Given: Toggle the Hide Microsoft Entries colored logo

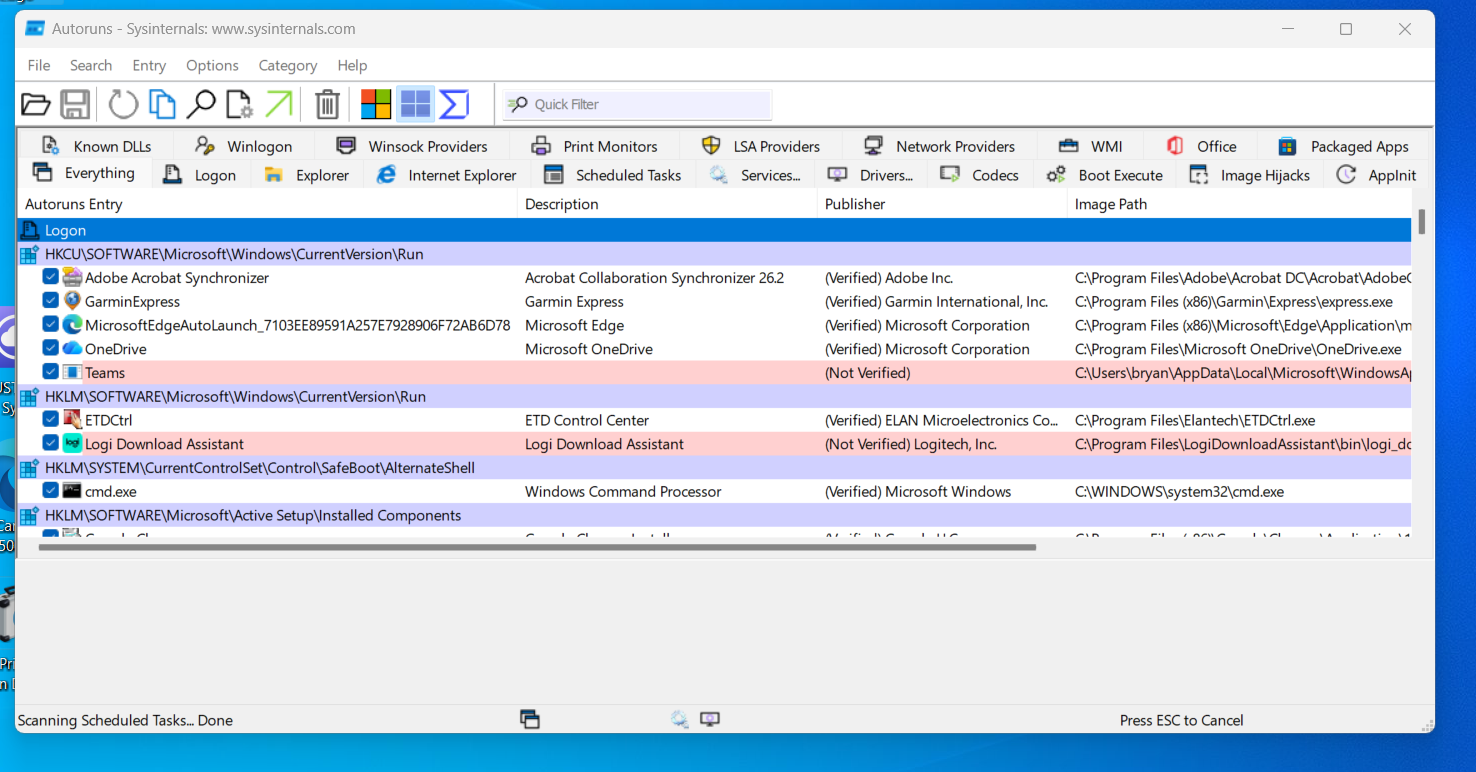Looking at the screenshot, I should point(376,104).
